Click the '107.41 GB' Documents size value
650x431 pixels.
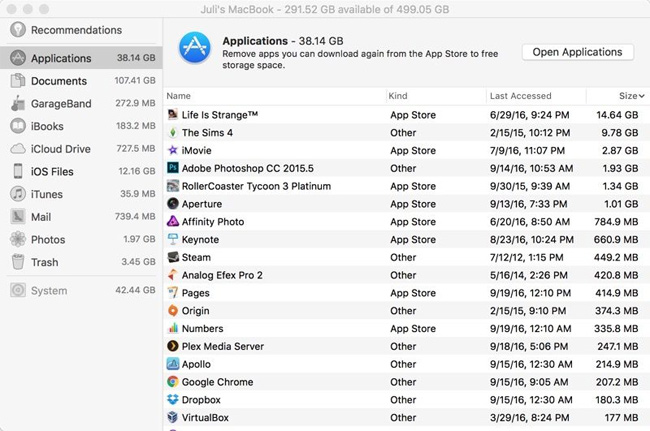[x=135, y=80]
